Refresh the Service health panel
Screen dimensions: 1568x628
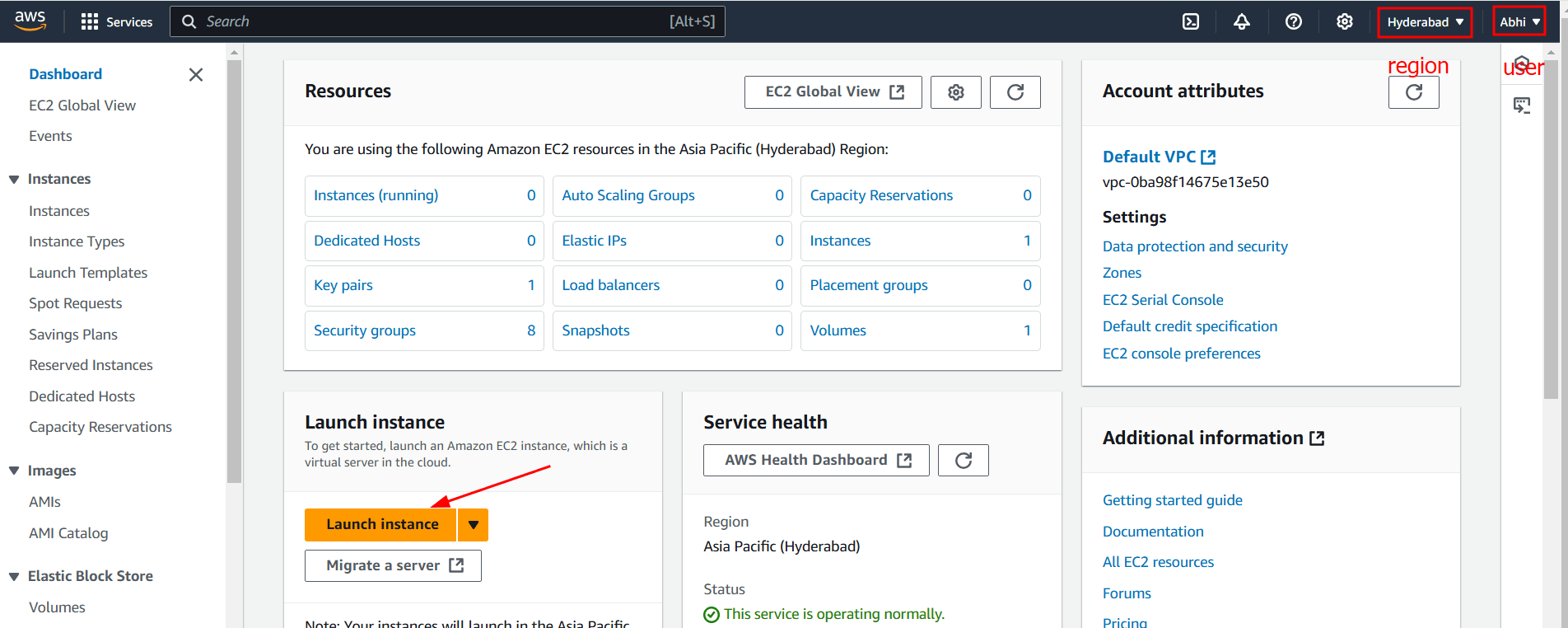point(964,461)
